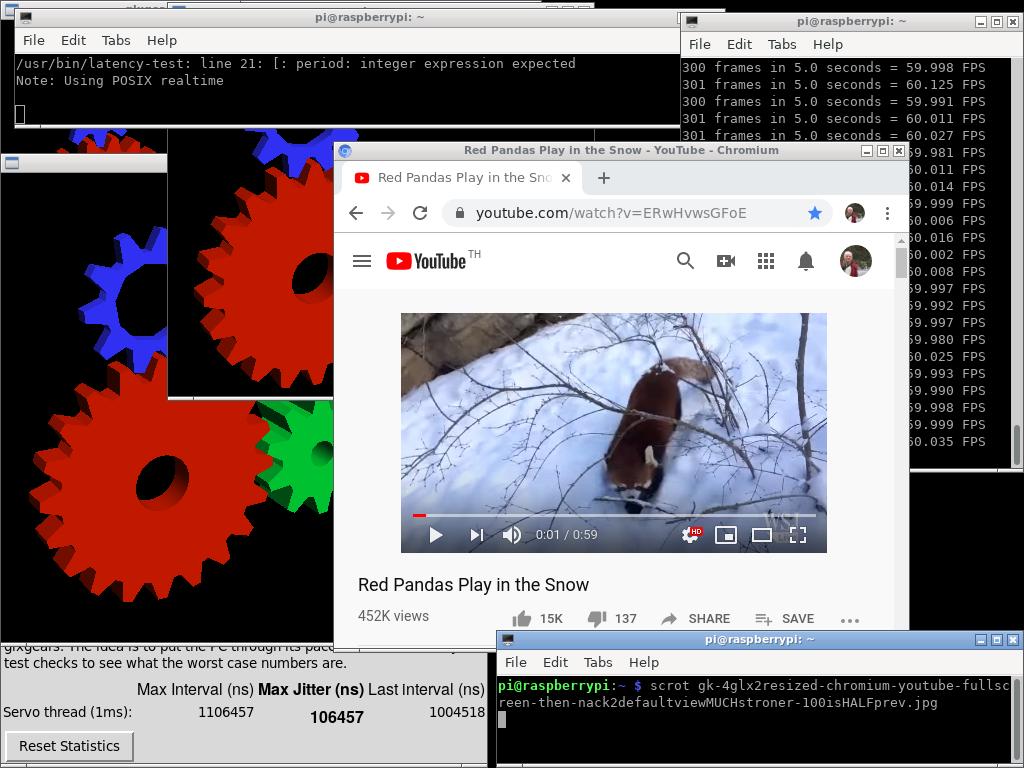The image size is (1024, 768).
Task: Open a new Chromium tab
Action: coord(603,178)
